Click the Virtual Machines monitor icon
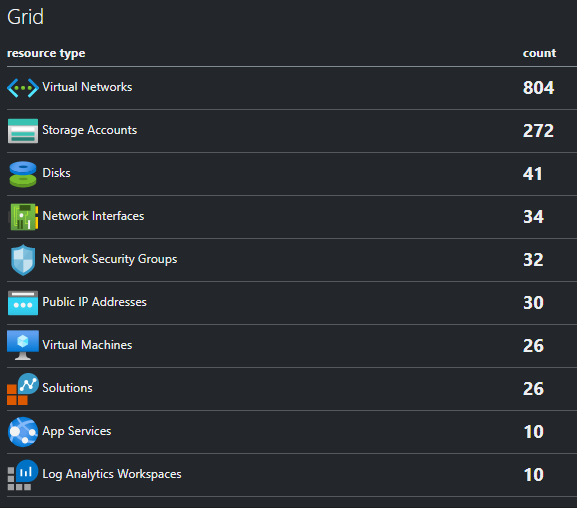 tap(23, 345)
